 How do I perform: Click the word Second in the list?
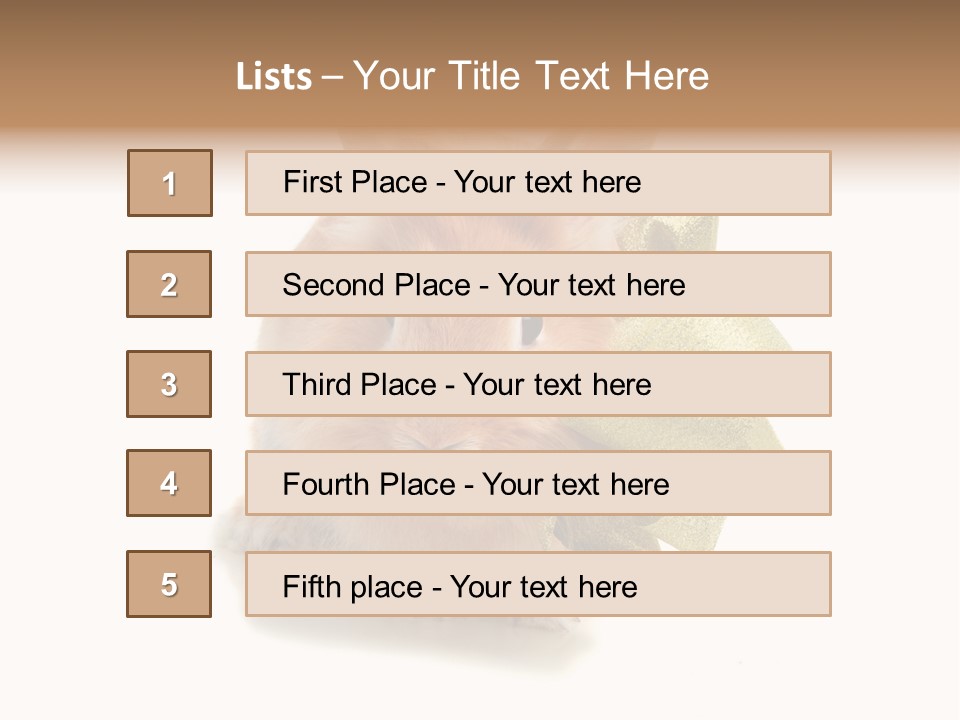pos(334,285)
